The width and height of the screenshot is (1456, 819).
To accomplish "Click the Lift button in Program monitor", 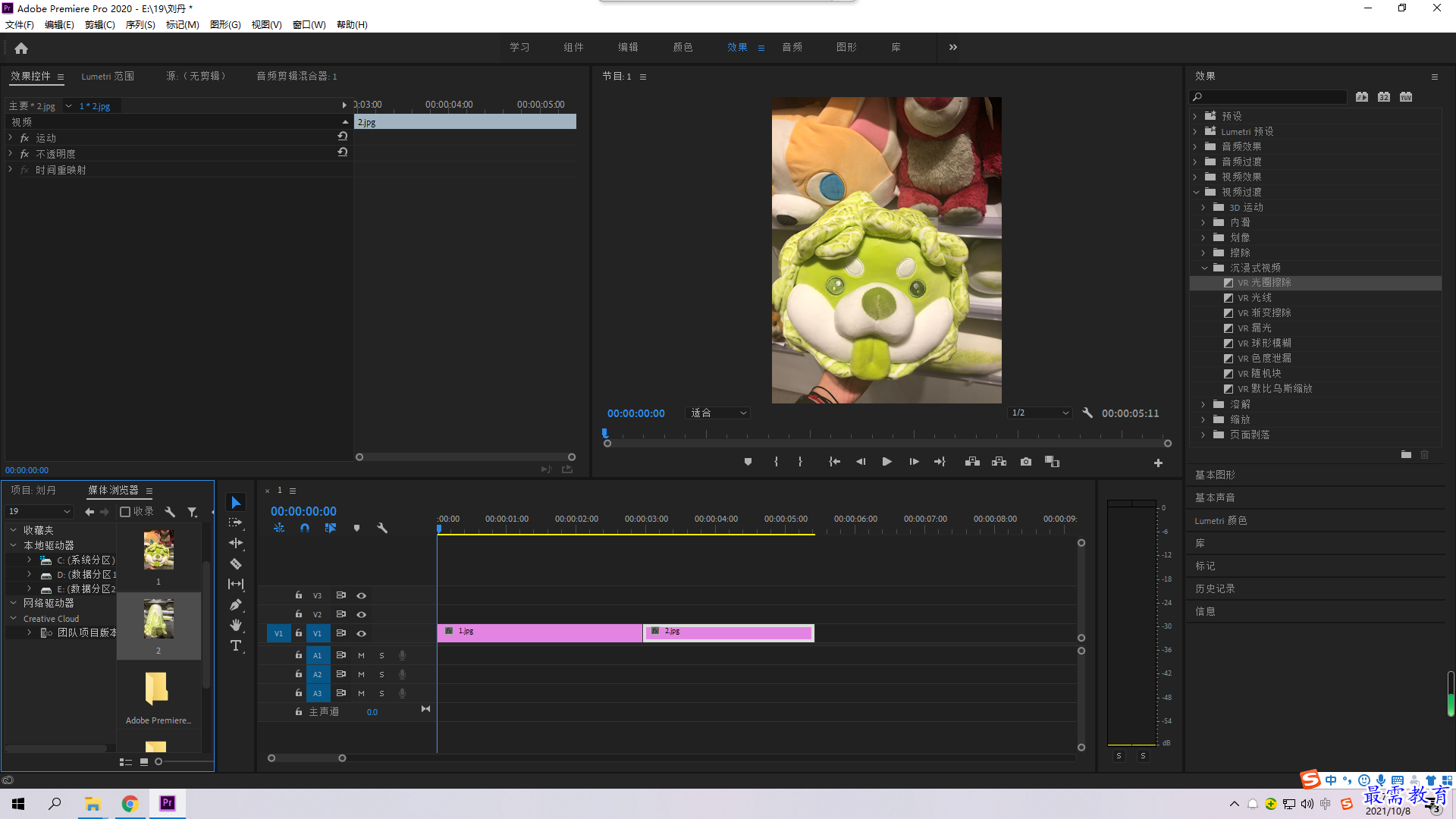I will tap(972, 462).
